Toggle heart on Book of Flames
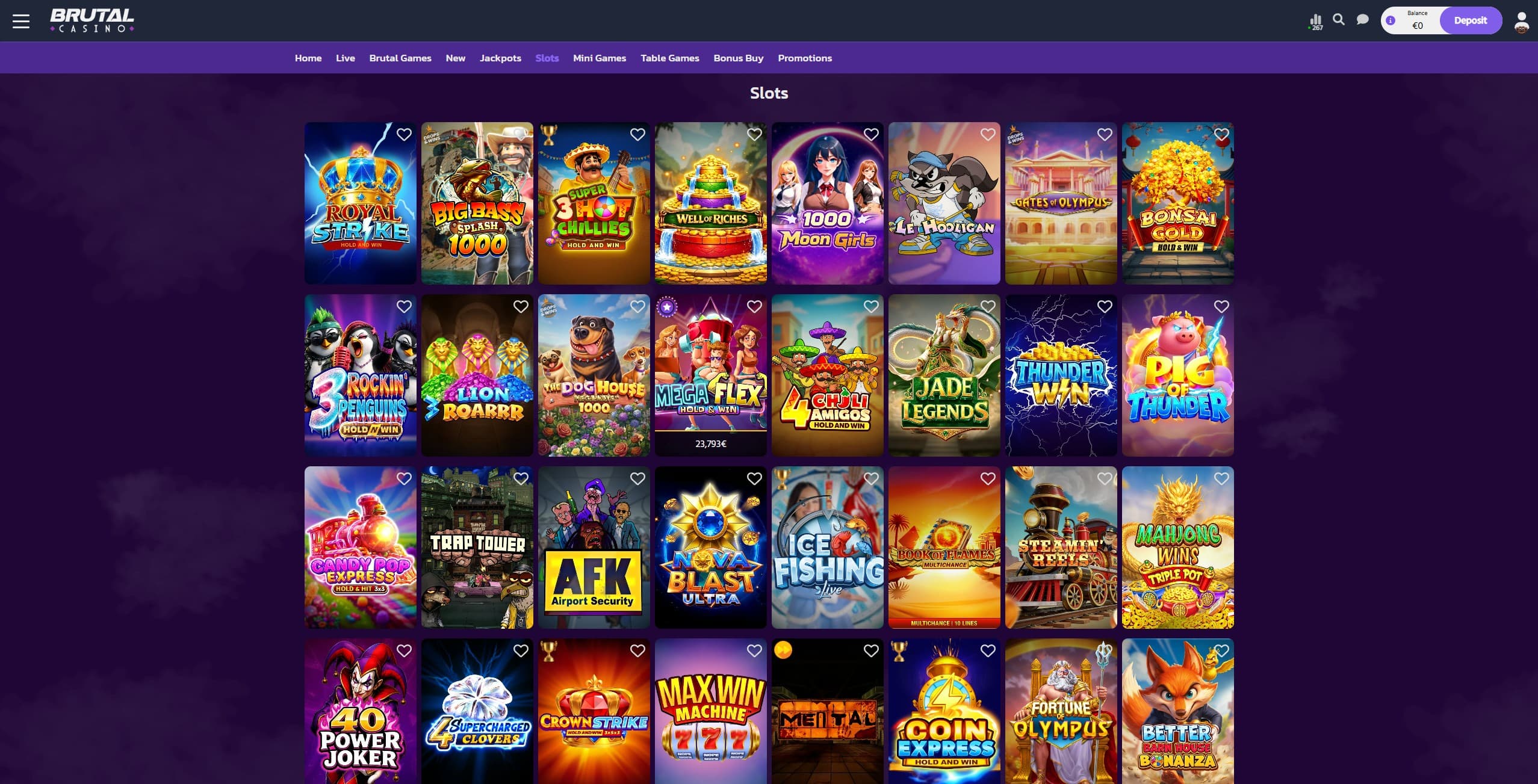The width and height of the screenshot is (1538, 784). (988, 479)
